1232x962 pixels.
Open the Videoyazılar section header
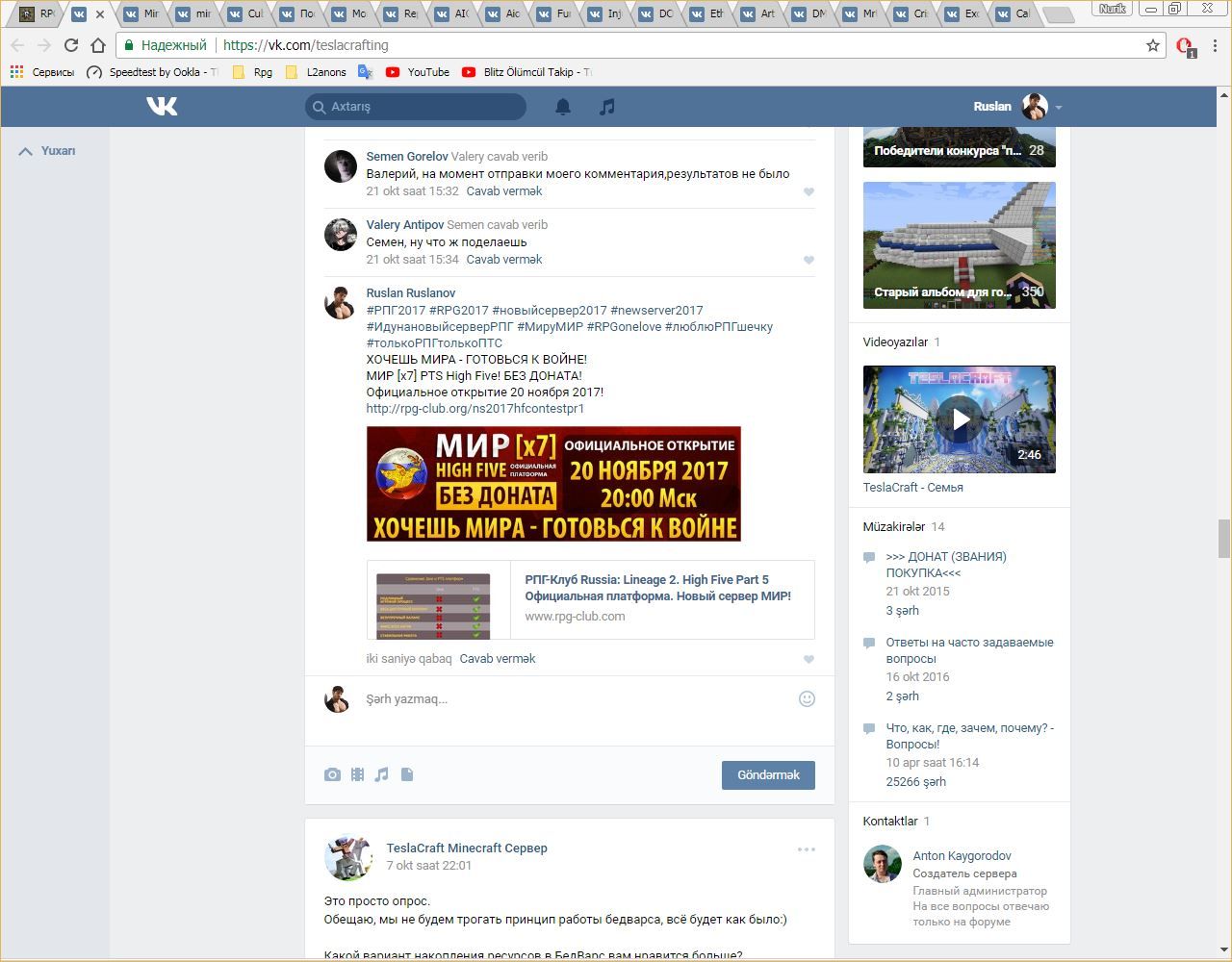coord(895,342)
